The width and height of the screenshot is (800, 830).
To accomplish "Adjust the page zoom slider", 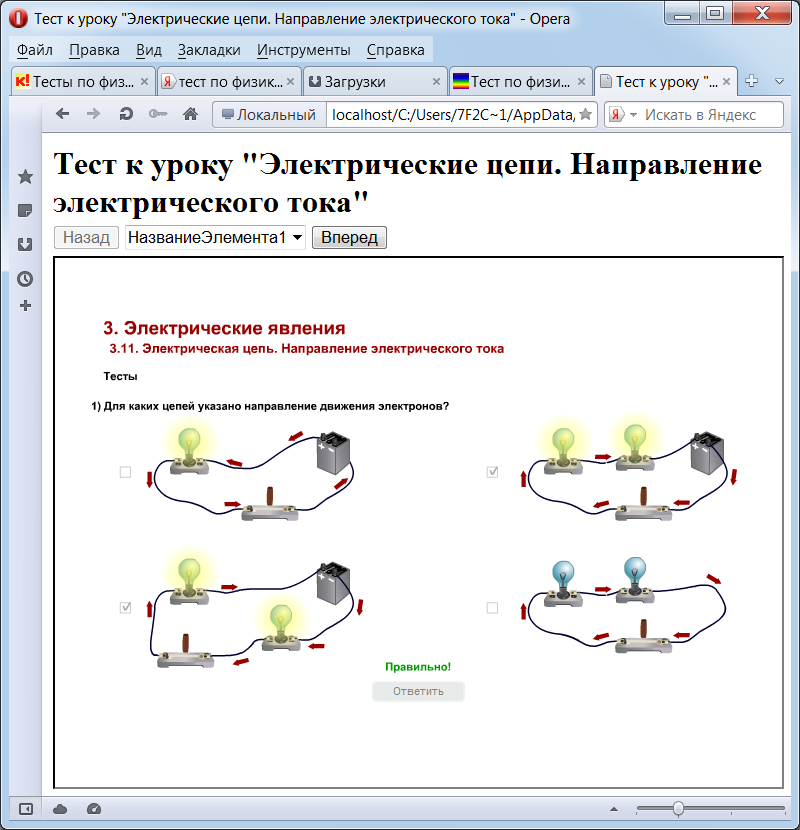I will coord(678,809).
